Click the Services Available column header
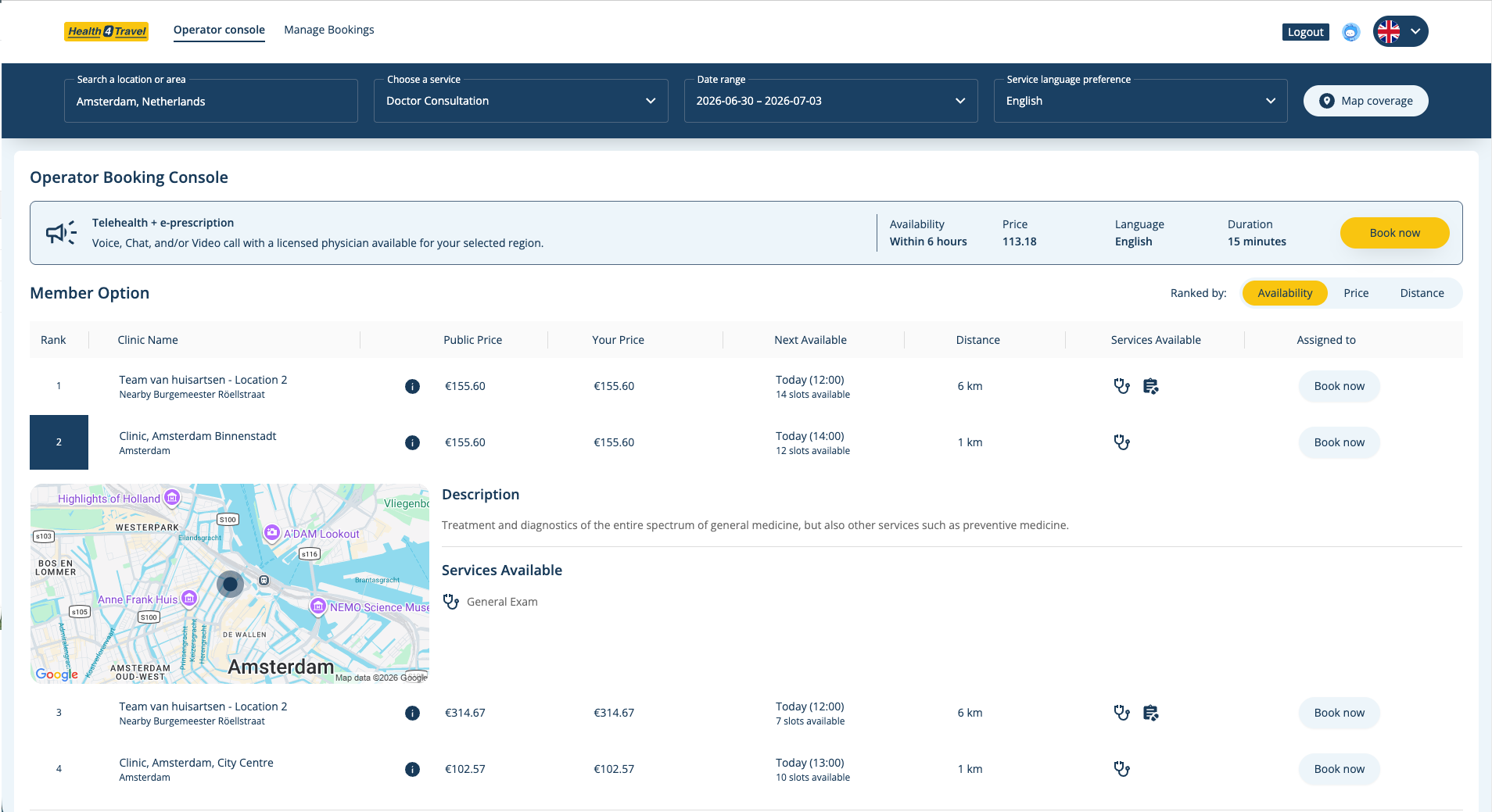 [x=1156, y=340]
